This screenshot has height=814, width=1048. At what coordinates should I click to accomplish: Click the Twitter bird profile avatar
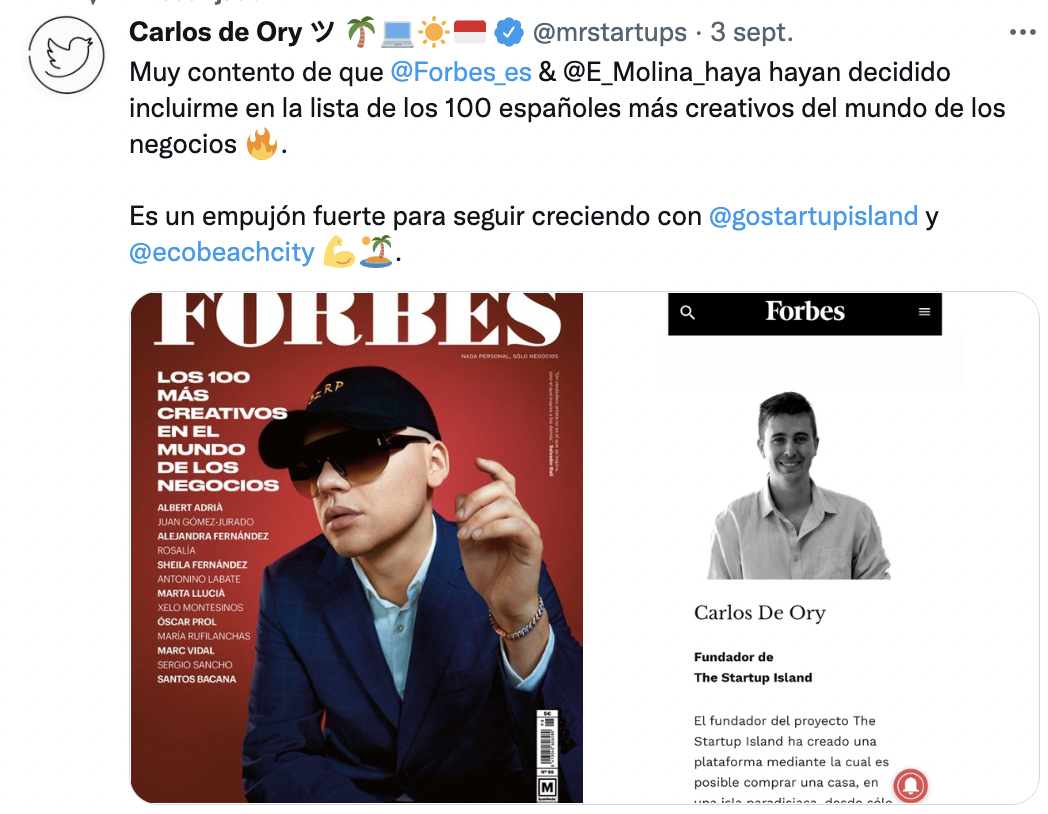(66, 55)
